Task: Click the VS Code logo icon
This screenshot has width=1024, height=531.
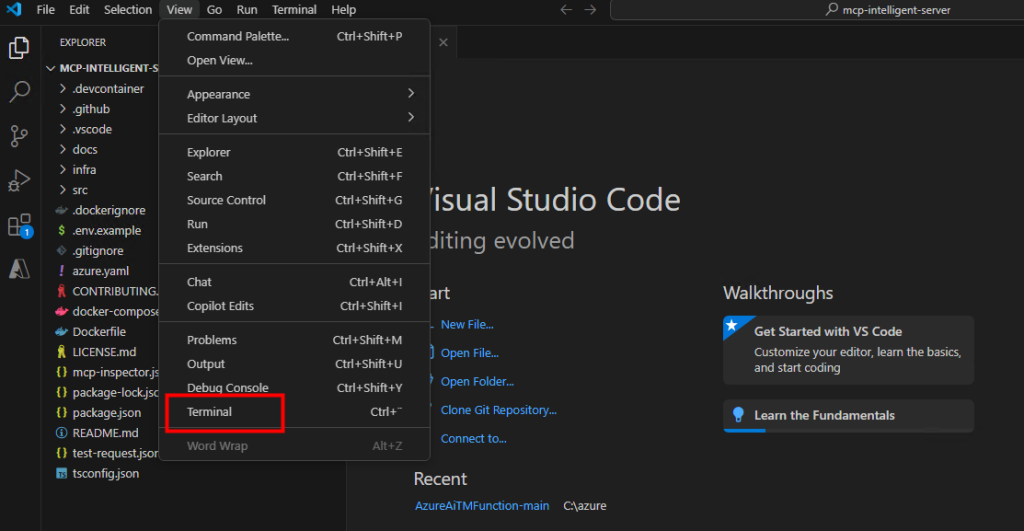Action: pyautogui.click(x=14, y=9)
